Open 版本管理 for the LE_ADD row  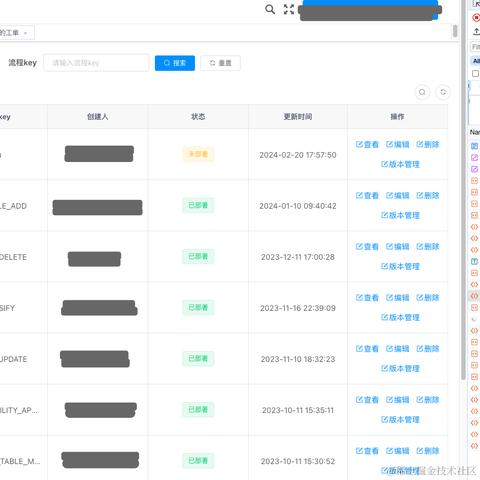[x=400, y=215]
